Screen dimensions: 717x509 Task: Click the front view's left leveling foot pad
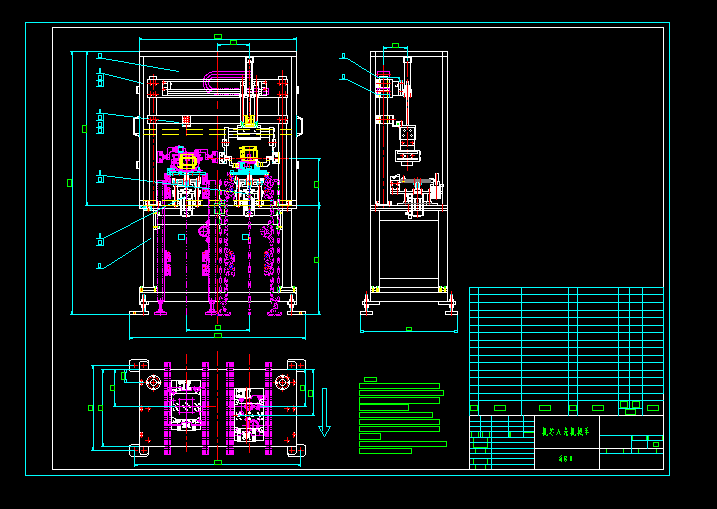pyautogui.click(x=139, y=313)
